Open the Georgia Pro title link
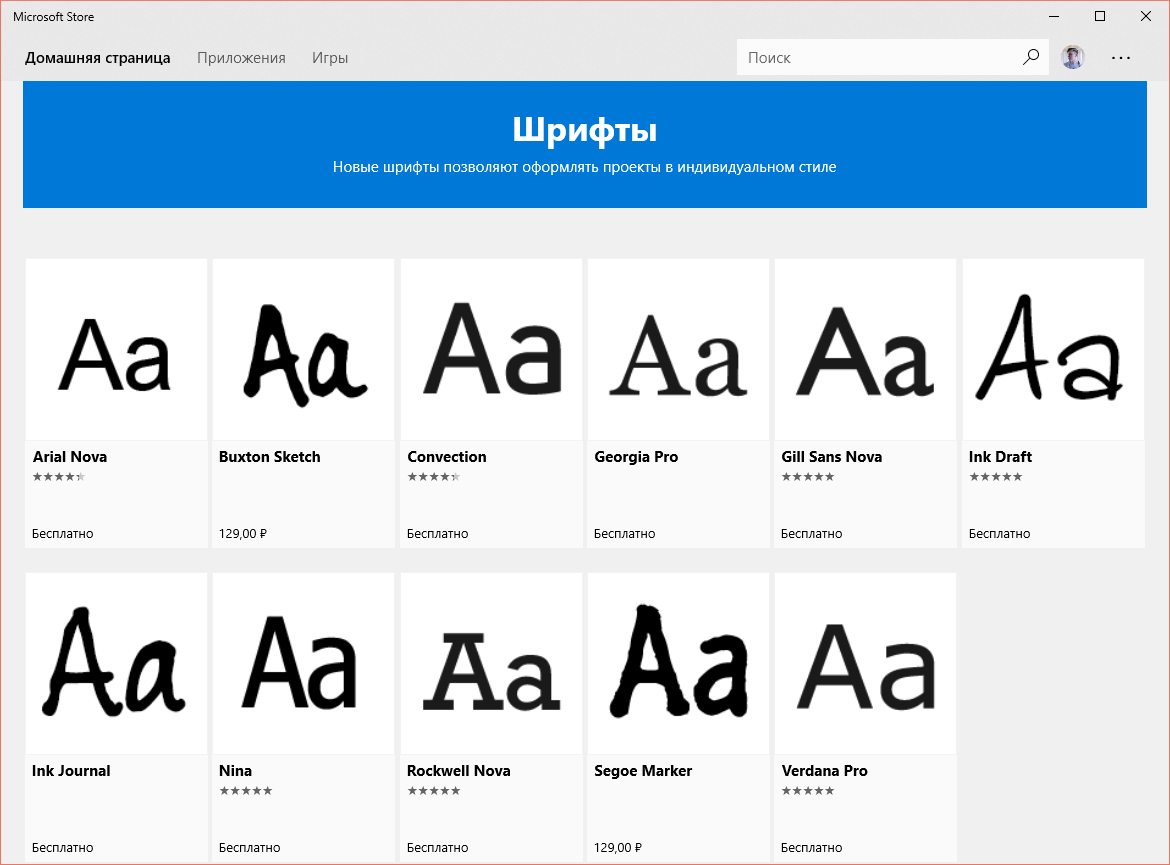 pyautogui.click(x=636, y=457)
